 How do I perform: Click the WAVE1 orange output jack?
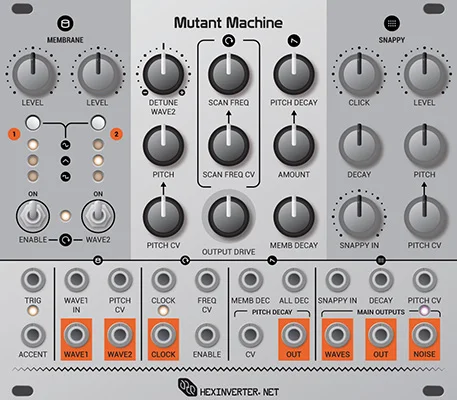(76, 335)
